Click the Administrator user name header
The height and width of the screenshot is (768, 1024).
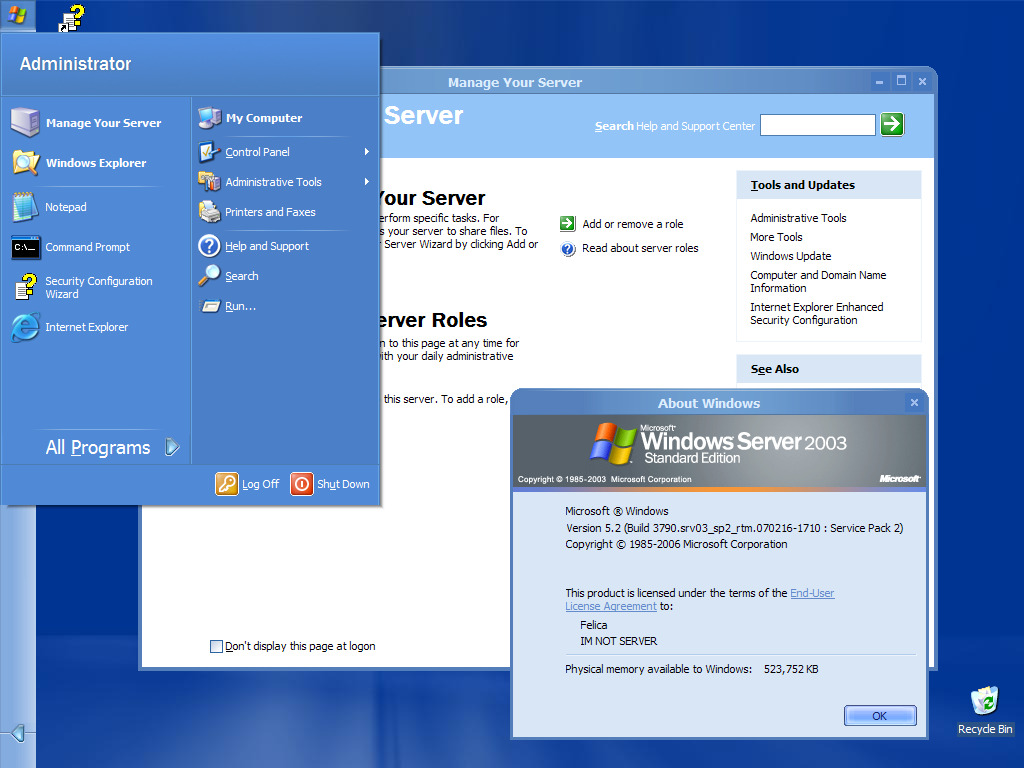(75, 64)
